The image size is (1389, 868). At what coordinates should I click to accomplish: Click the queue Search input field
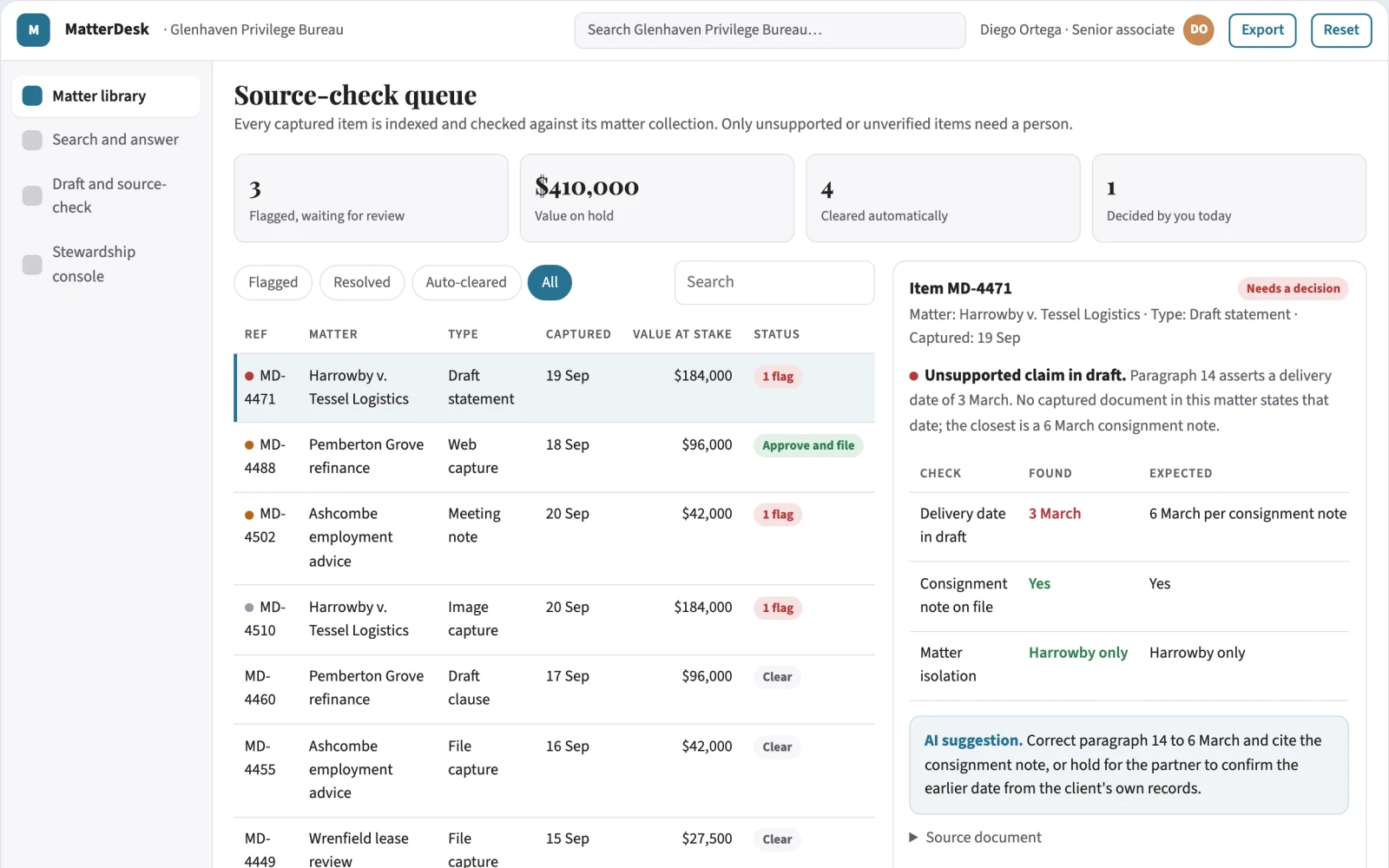[774, 282]
